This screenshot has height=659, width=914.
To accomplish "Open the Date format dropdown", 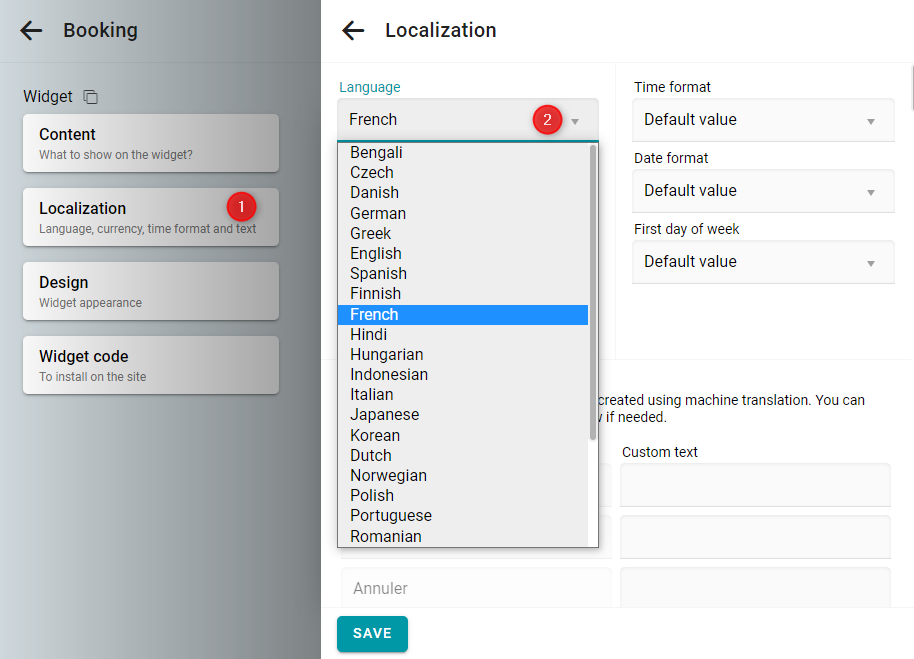I will point(763,191).
